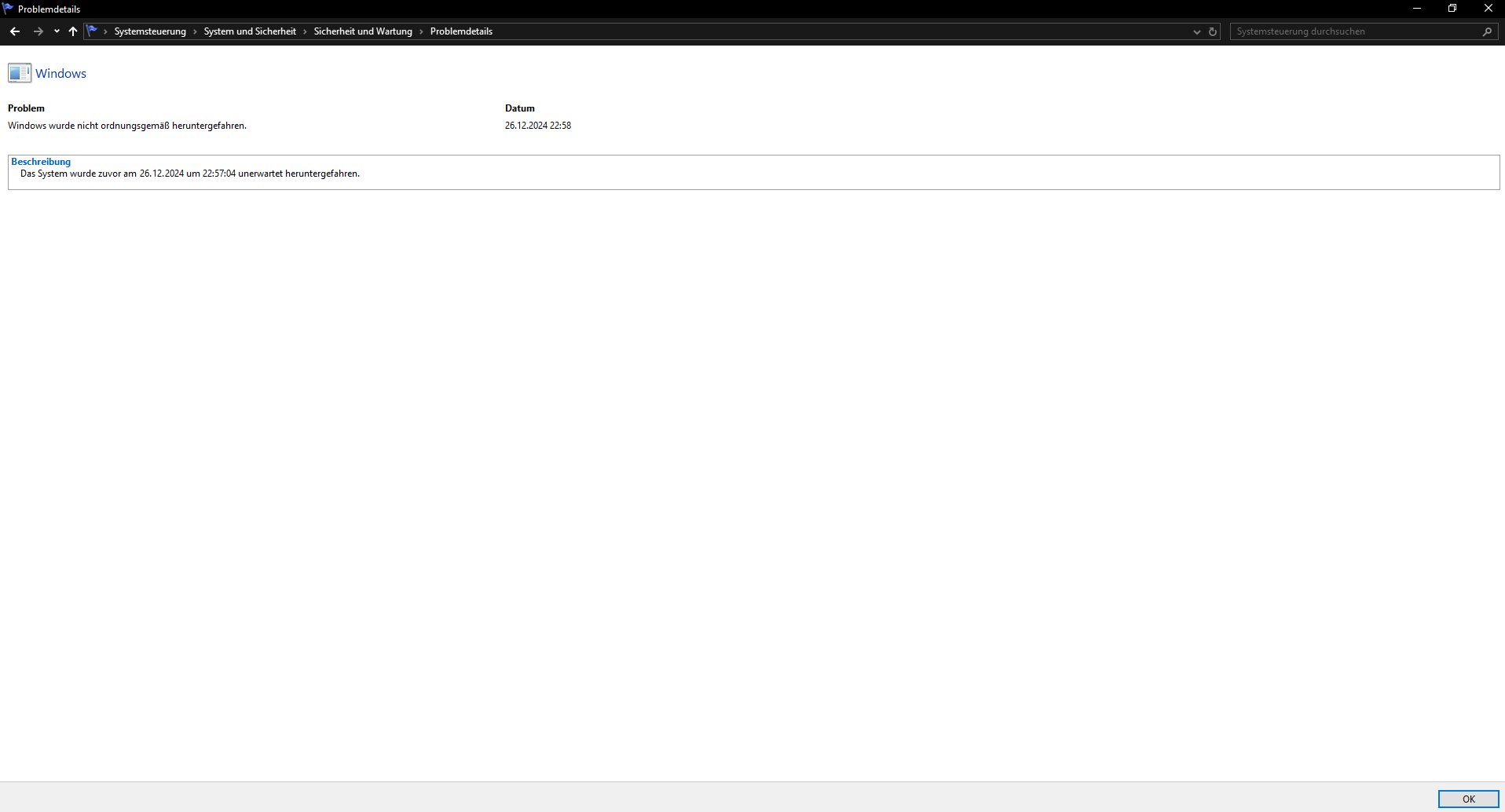
Task: Select the Problem column label
Action: coord(26,108)
